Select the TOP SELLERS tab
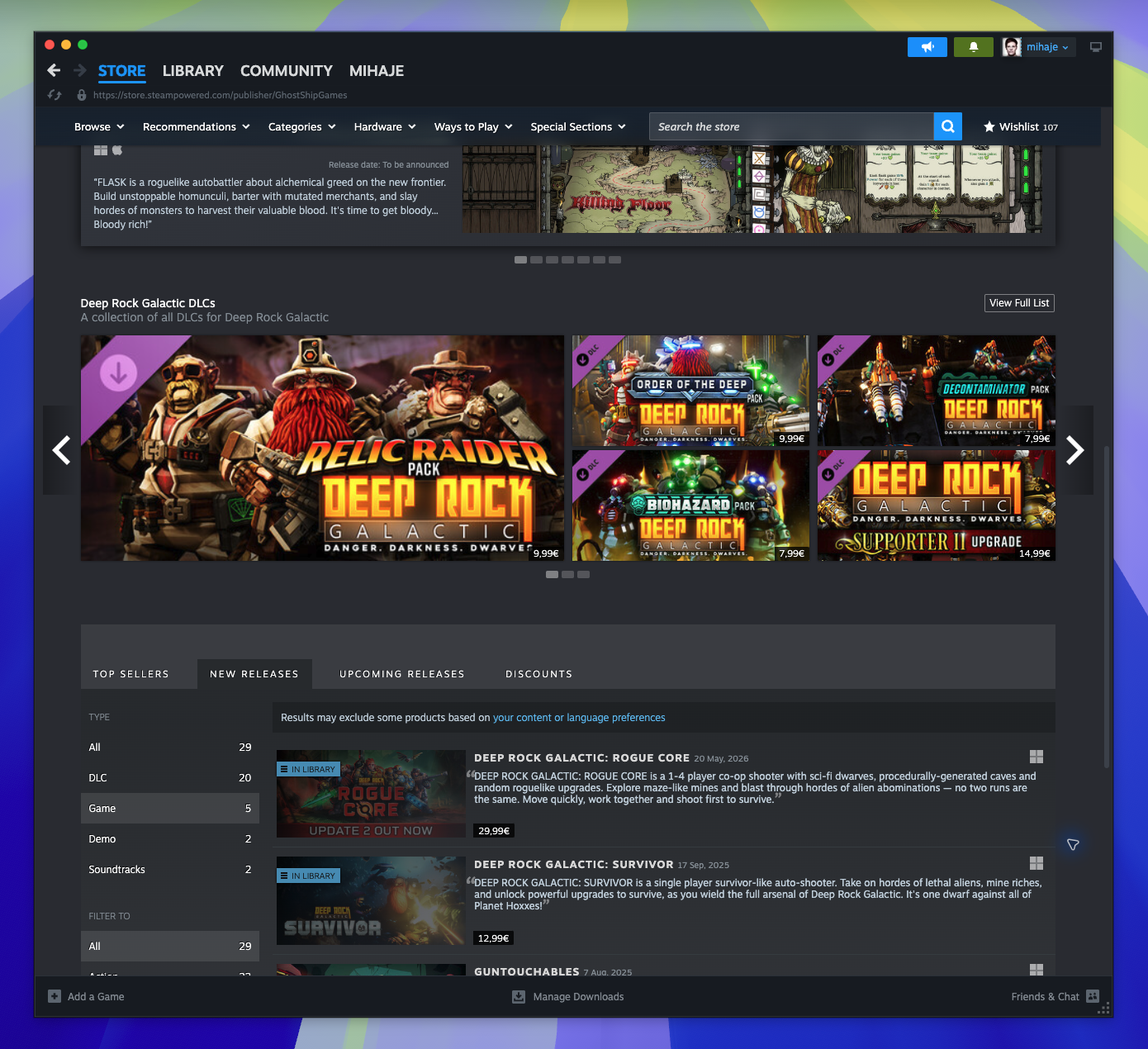The height and width of the screenshot is (1049, 1148). [131, 674]
